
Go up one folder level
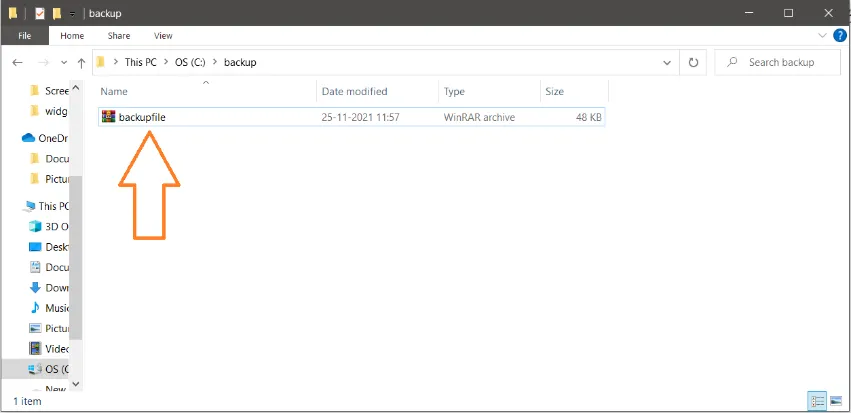coord(81,62)
